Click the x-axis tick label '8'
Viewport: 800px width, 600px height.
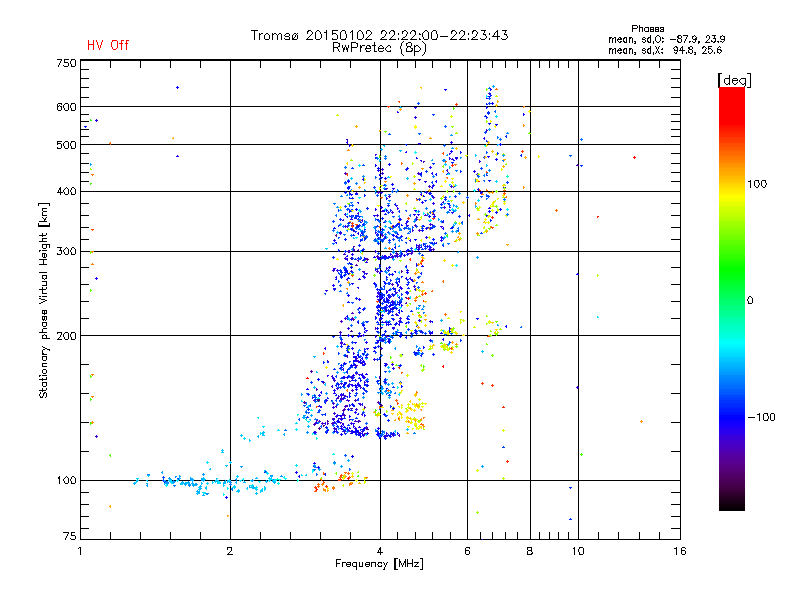(530, 551)
